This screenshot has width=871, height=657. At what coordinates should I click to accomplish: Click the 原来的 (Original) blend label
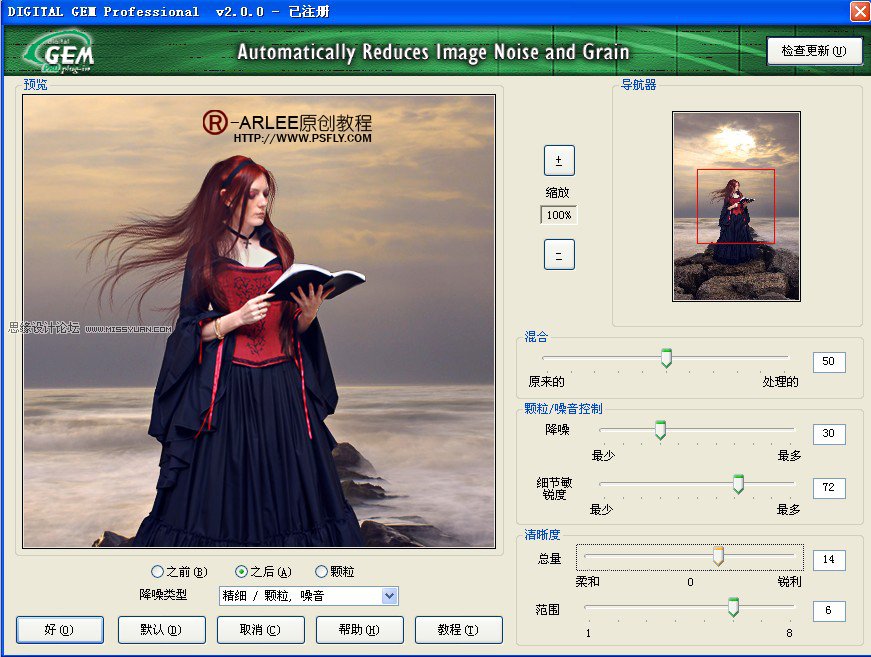tap(547, 382)
